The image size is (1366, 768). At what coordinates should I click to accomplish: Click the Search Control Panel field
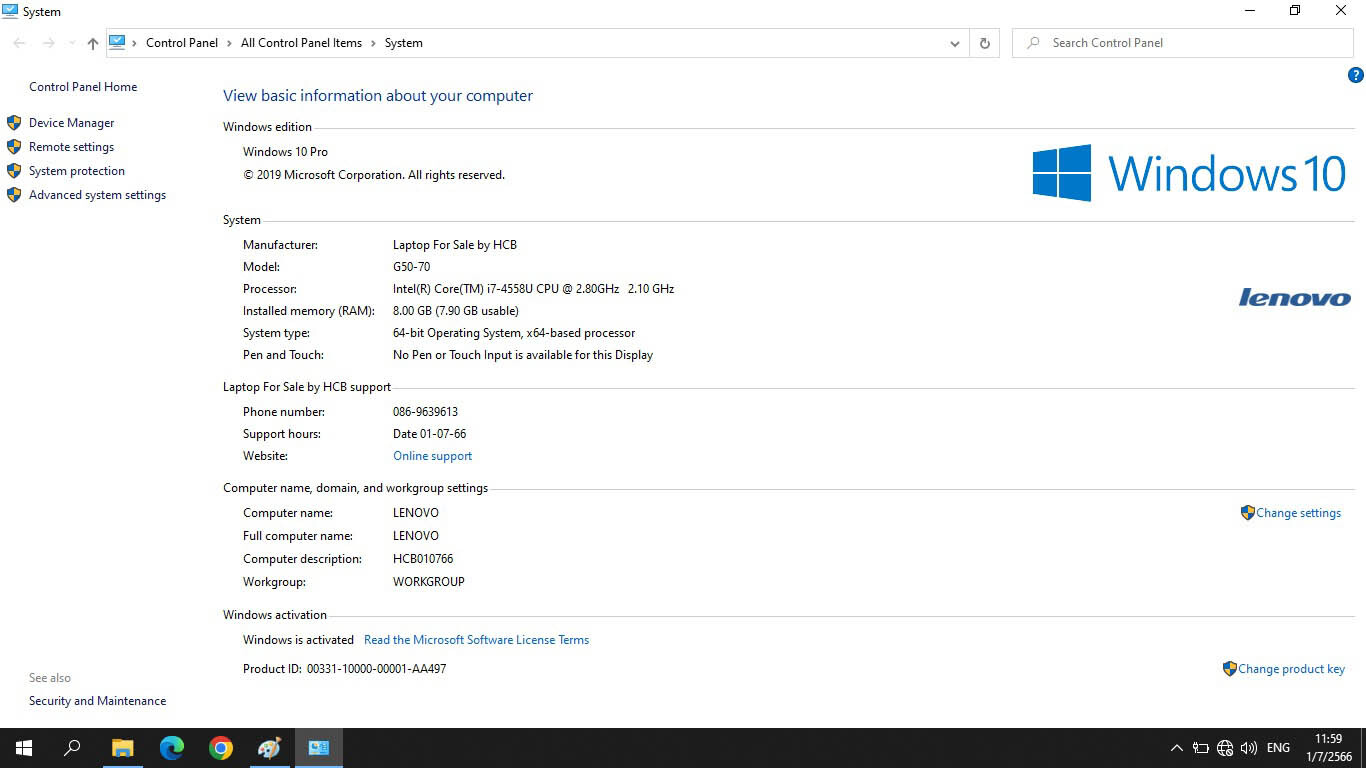(1183, 43)
